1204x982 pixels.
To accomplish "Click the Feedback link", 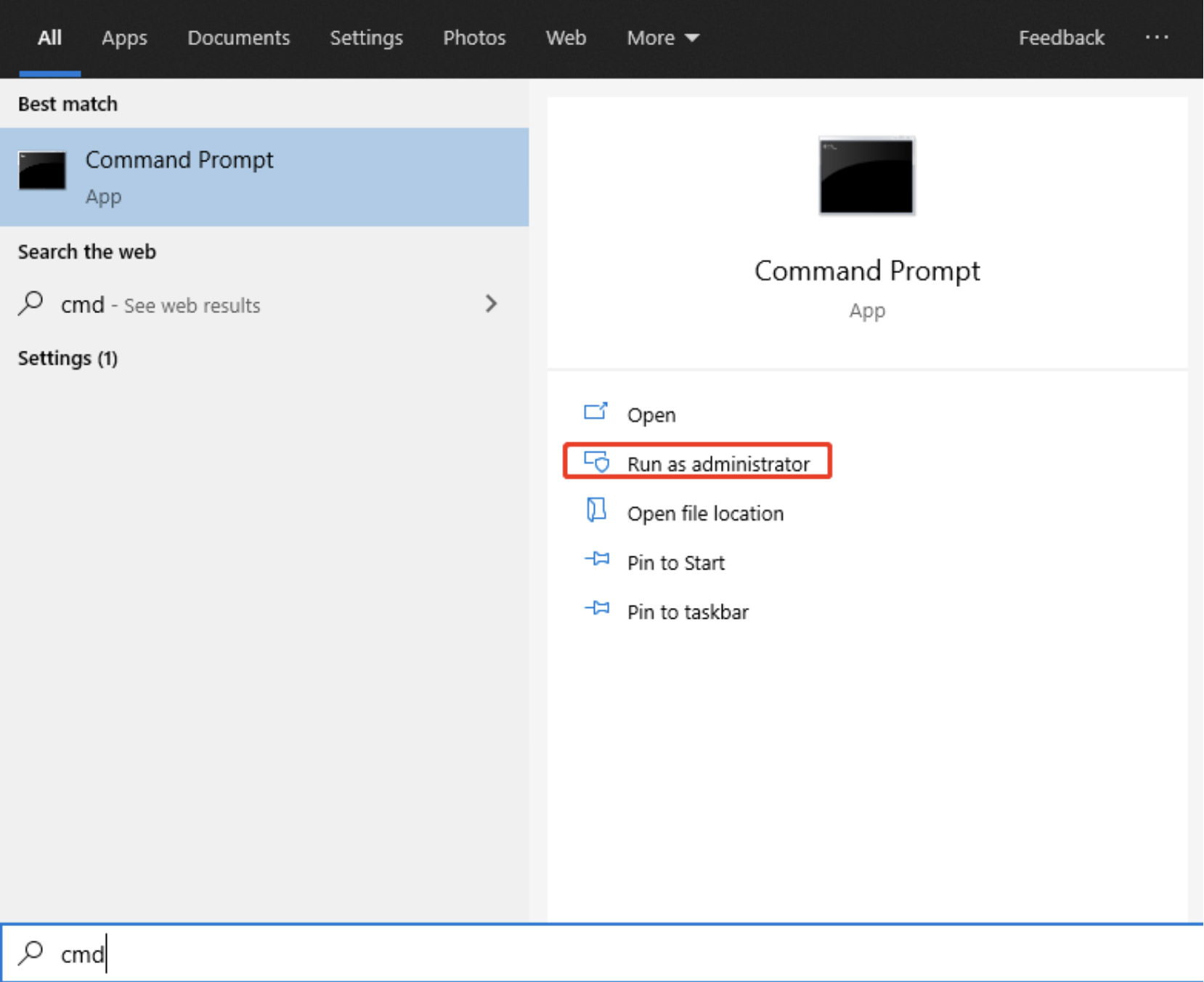I will pyautogui.click(x=1061, y=38).
